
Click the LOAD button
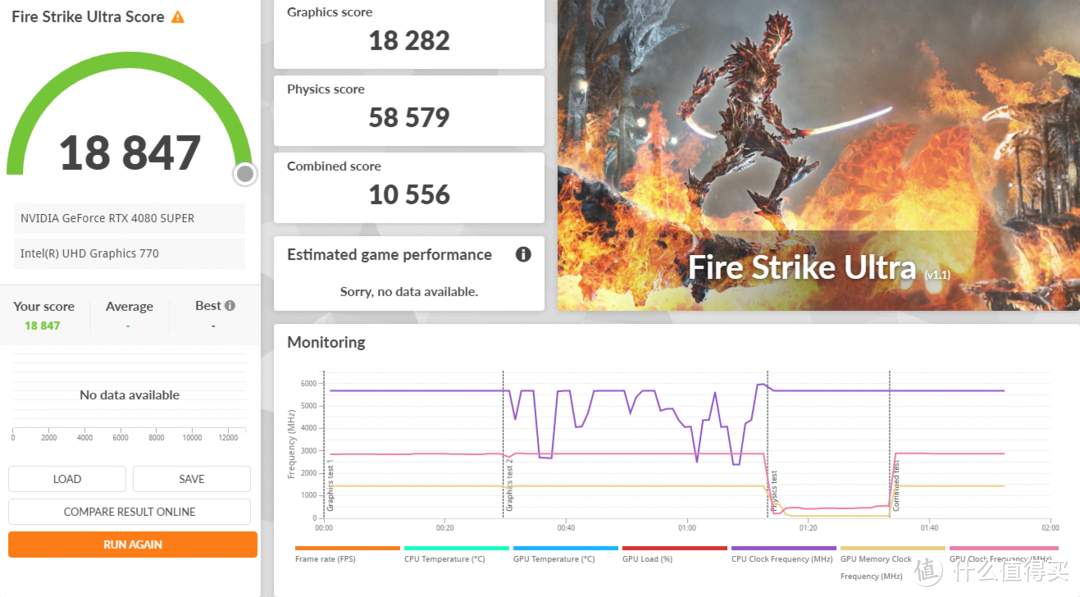point(67,479)
